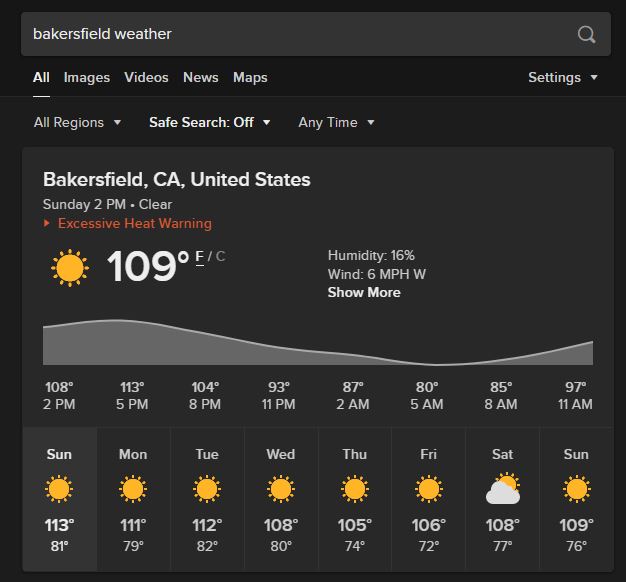This screenshot has height=582, width=626.
Task: Go to the Maps tab
Action: coord(250,77)
